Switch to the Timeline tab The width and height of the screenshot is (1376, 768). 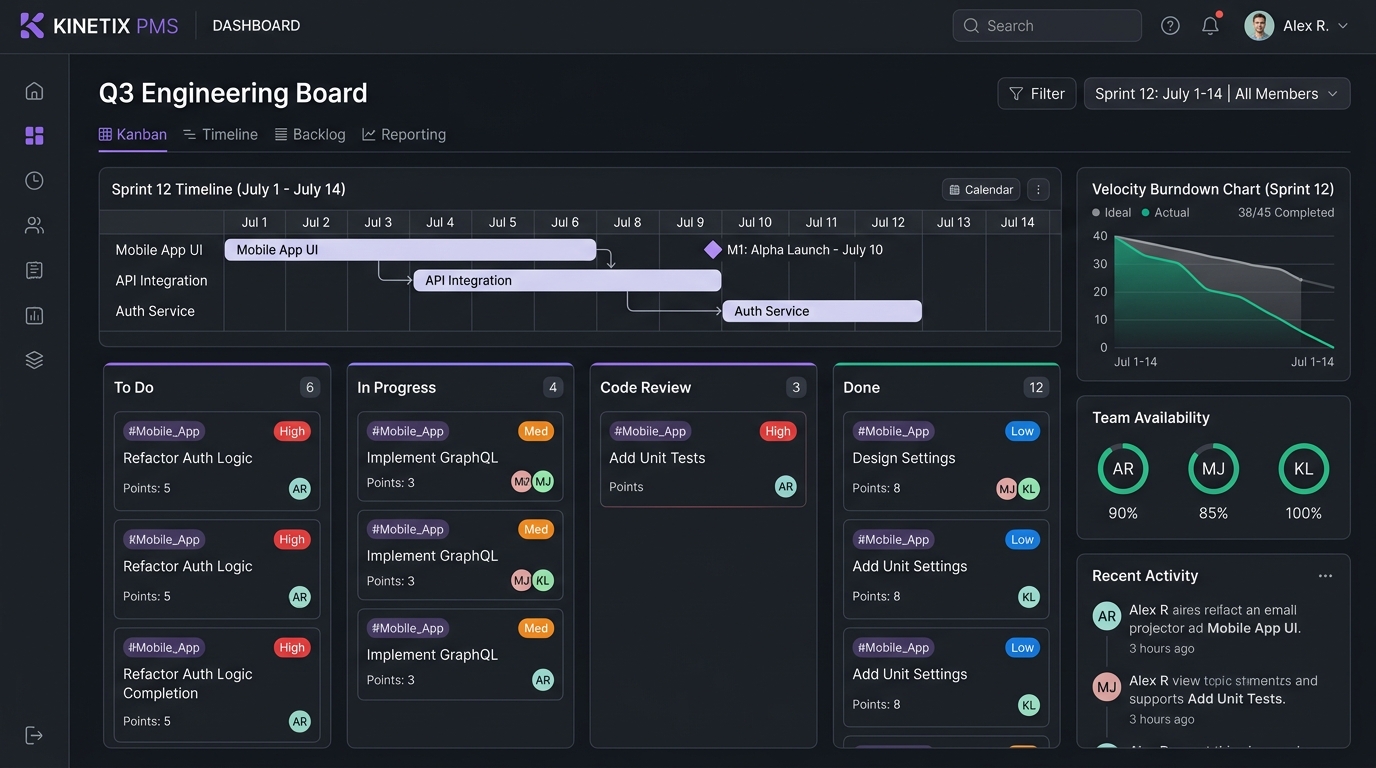point(221,135)
